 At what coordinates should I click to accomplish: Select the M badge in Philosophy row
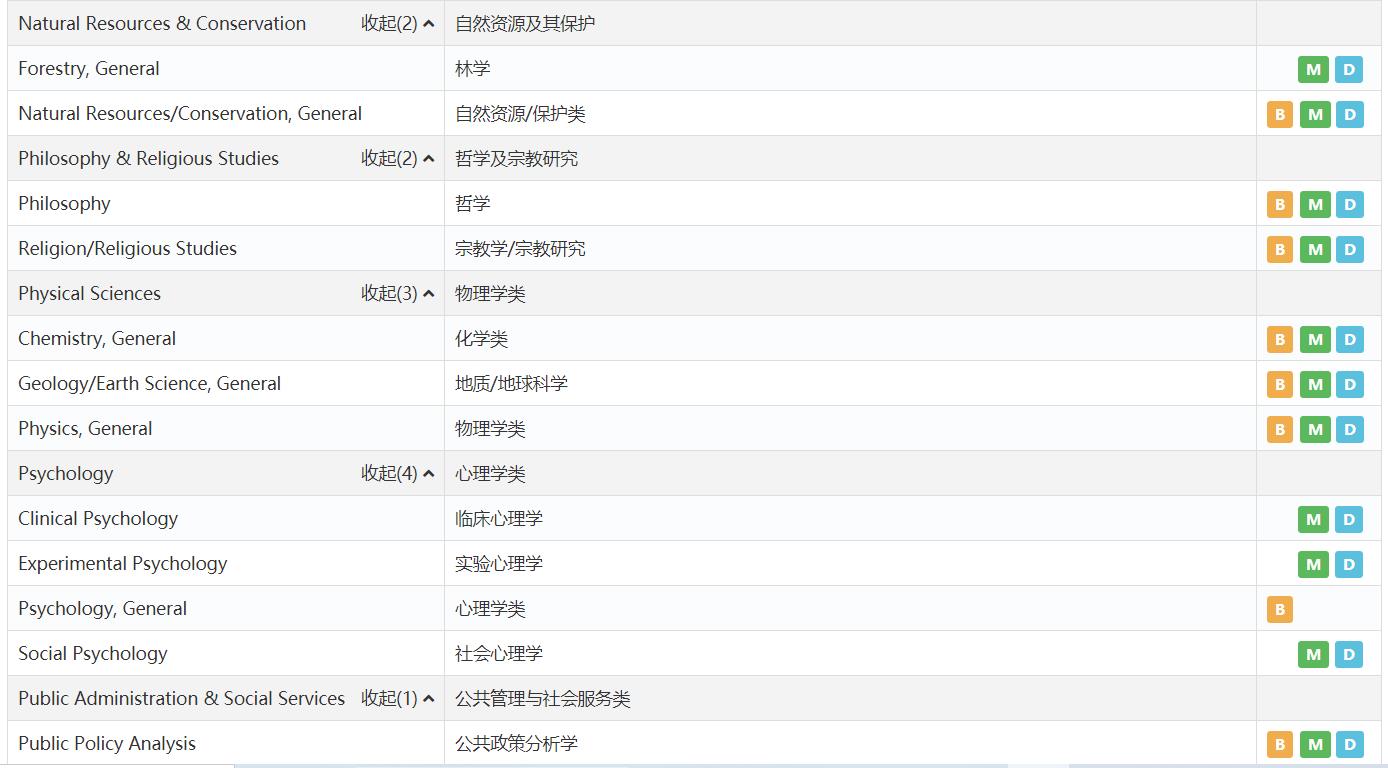[1315, 204]
